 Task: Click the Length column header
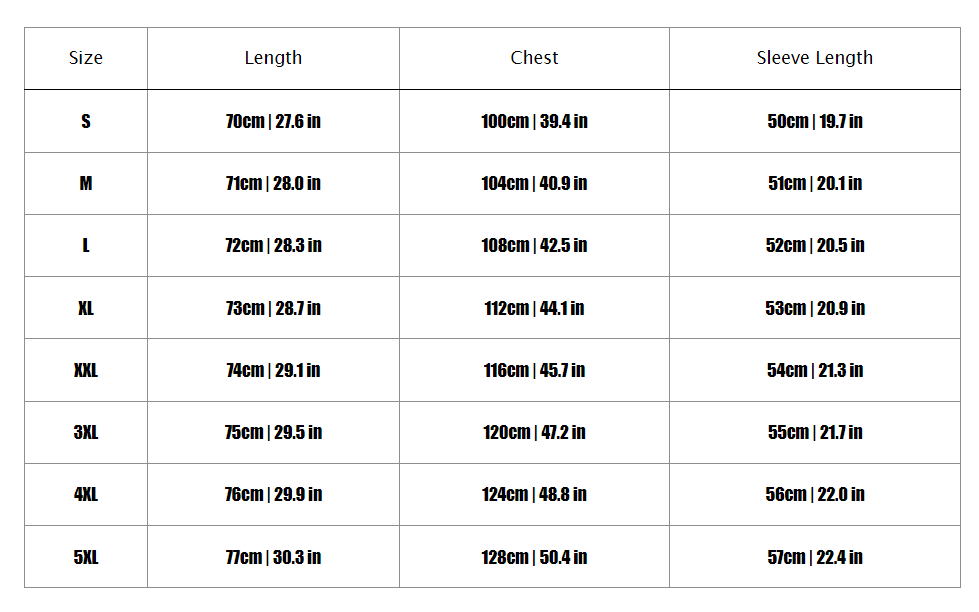(x=273, y=58)
